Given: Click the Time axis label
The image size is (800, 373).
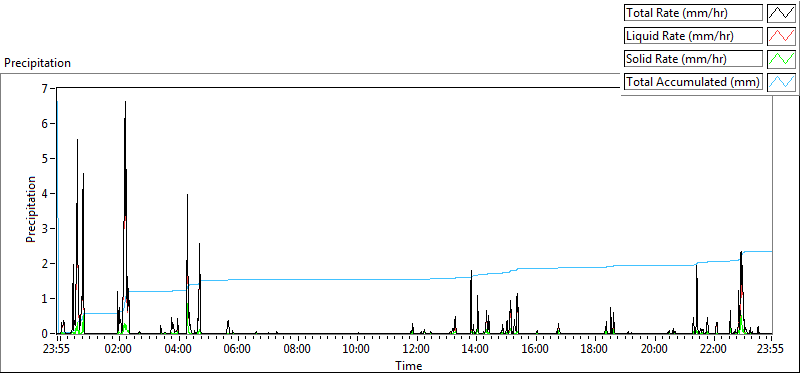Looking at the screenshot, I should click(x=409, y=365).
